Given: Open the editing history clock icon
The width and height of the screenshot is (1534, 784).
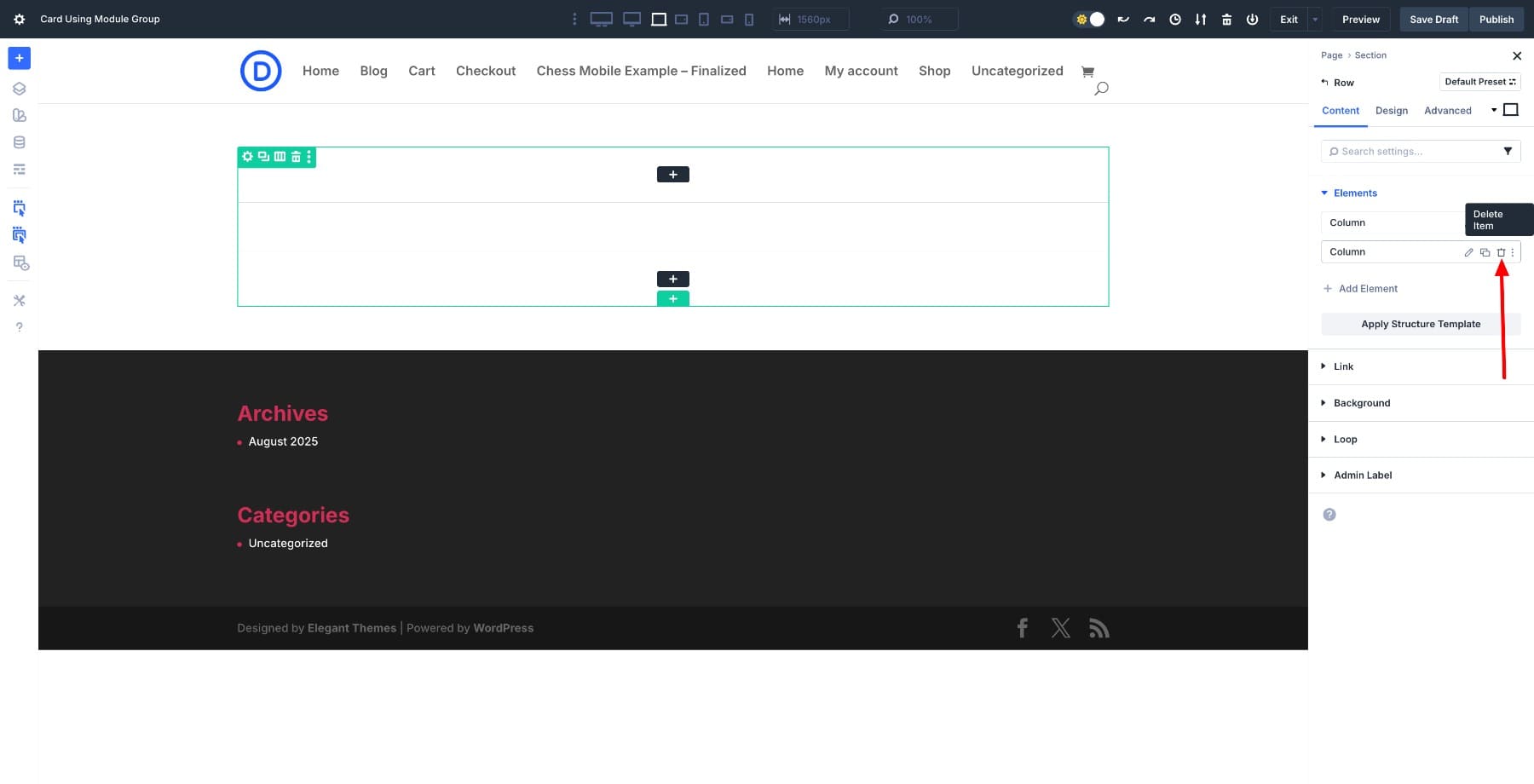Looking at the screenshot, I should coord(1174,19).
